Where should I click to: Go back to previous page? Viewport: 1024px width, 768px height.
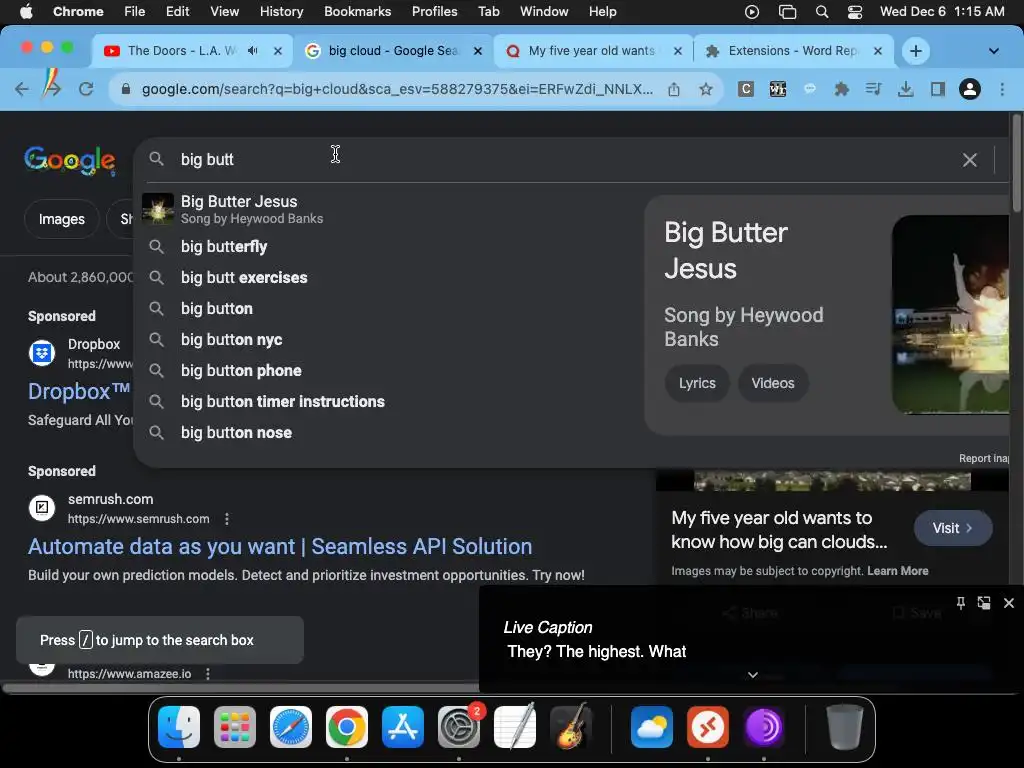[x=22, y=89]
